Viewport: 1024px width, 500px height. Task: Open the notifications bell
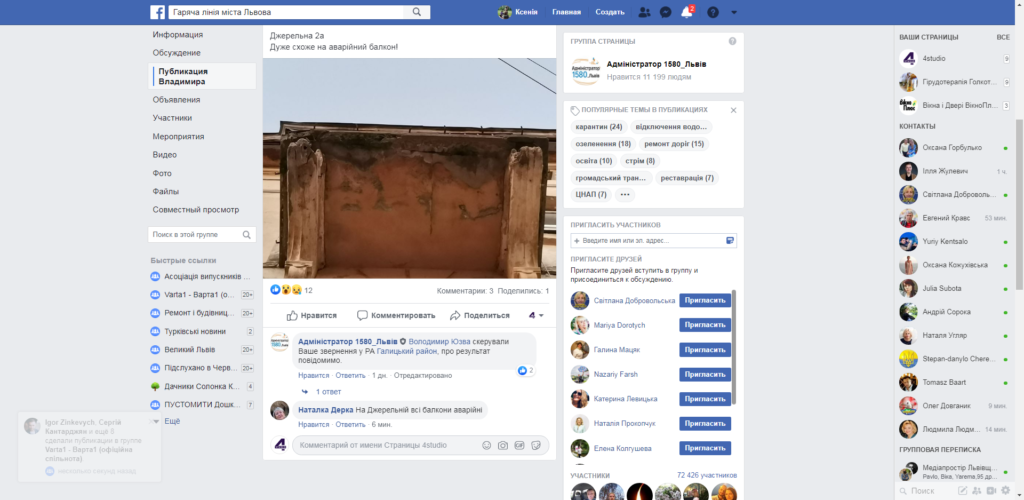[687, 12]
